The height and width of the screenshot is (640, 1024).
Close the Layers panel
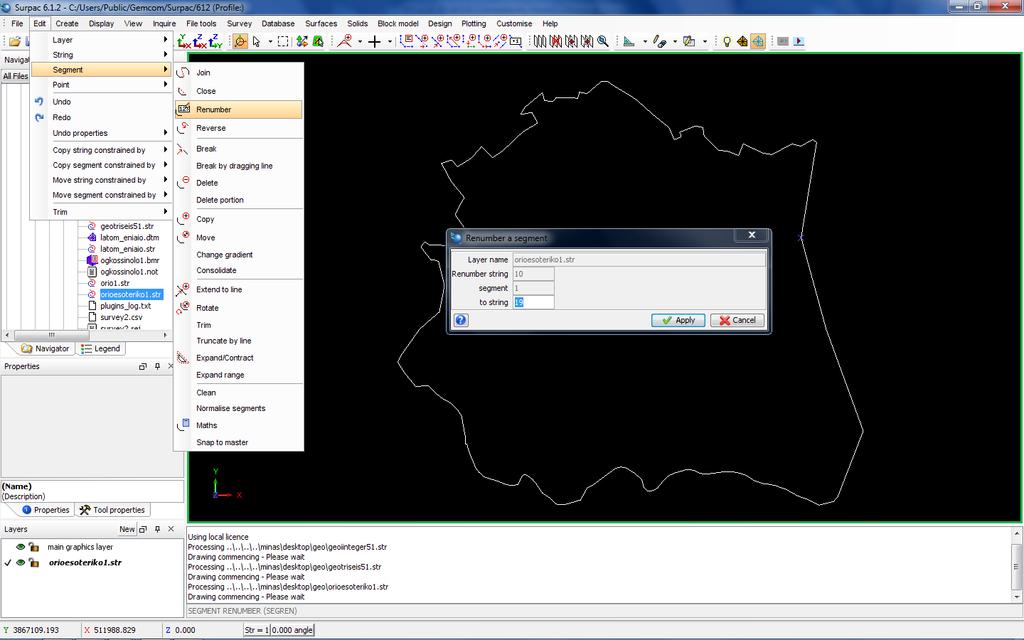click(171, 529)
